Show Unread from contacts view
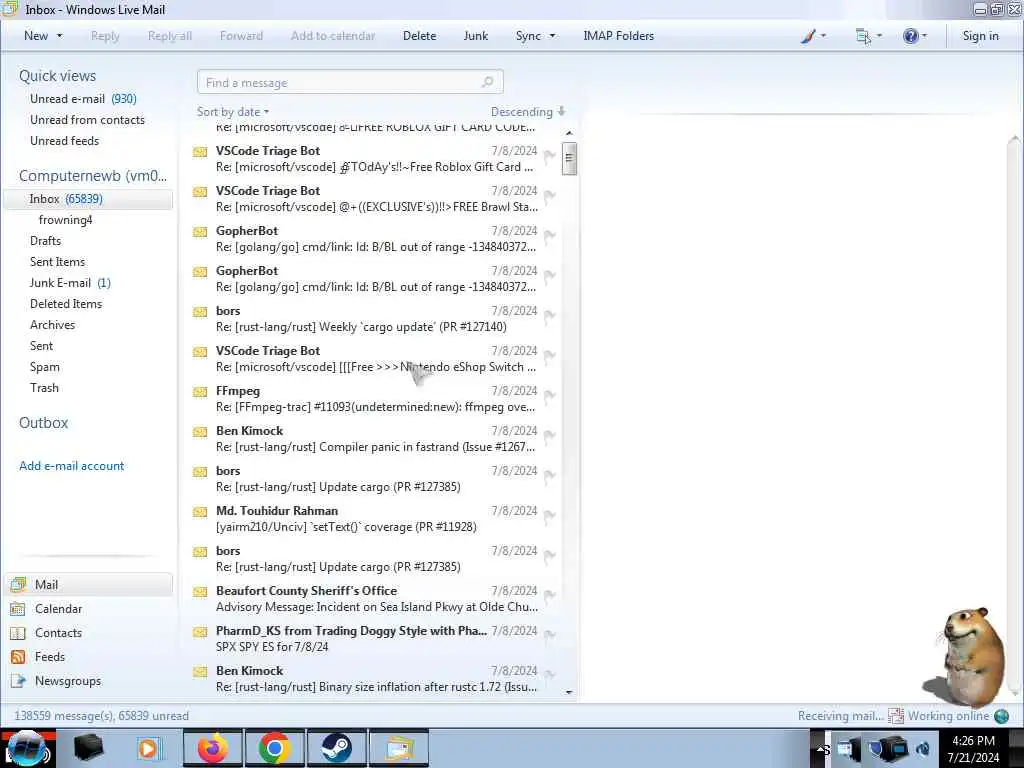Viewport: 1024px width, 768px height. coord(87,120)
